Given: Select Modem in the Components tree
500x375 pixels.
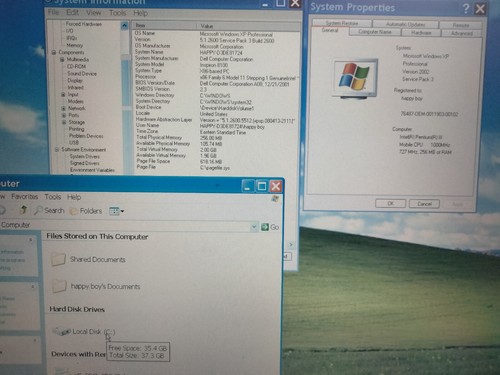Looking at the screenshot, I should click(x=76, y=101).
